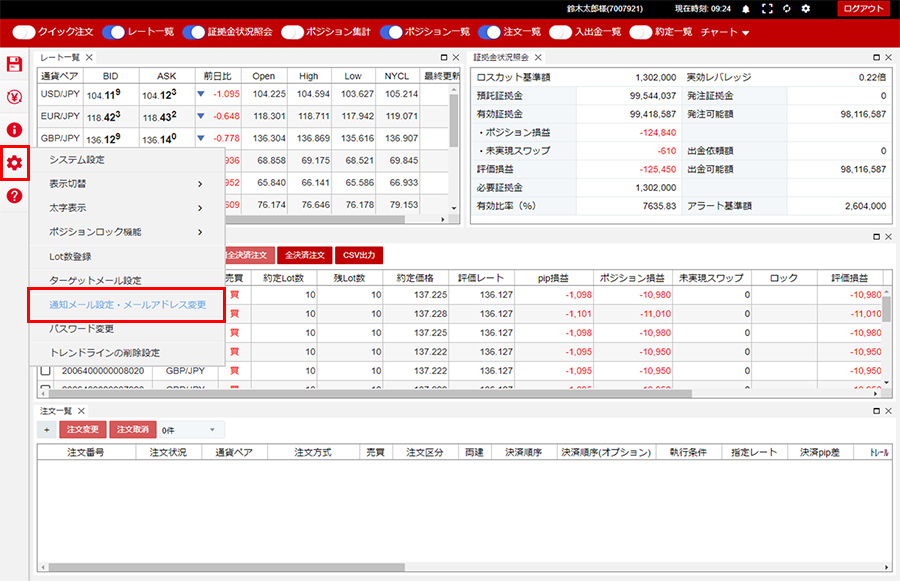
Task: Maximize the 注文一覧 panel
Action: pyautogui.click(x=876, y=411)
